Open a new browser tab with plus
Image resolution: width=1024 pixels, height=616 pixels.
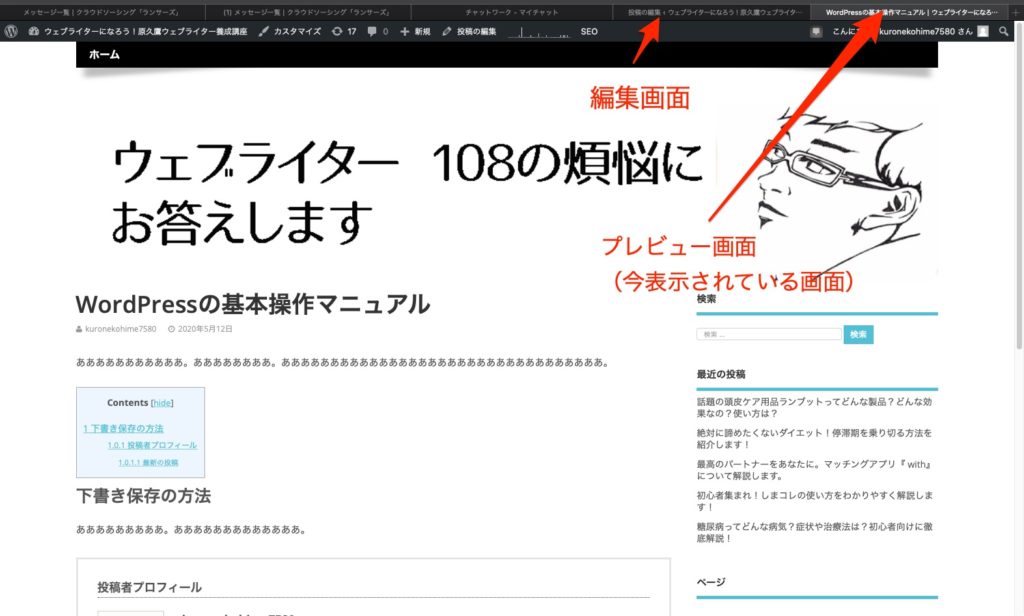1016,12
